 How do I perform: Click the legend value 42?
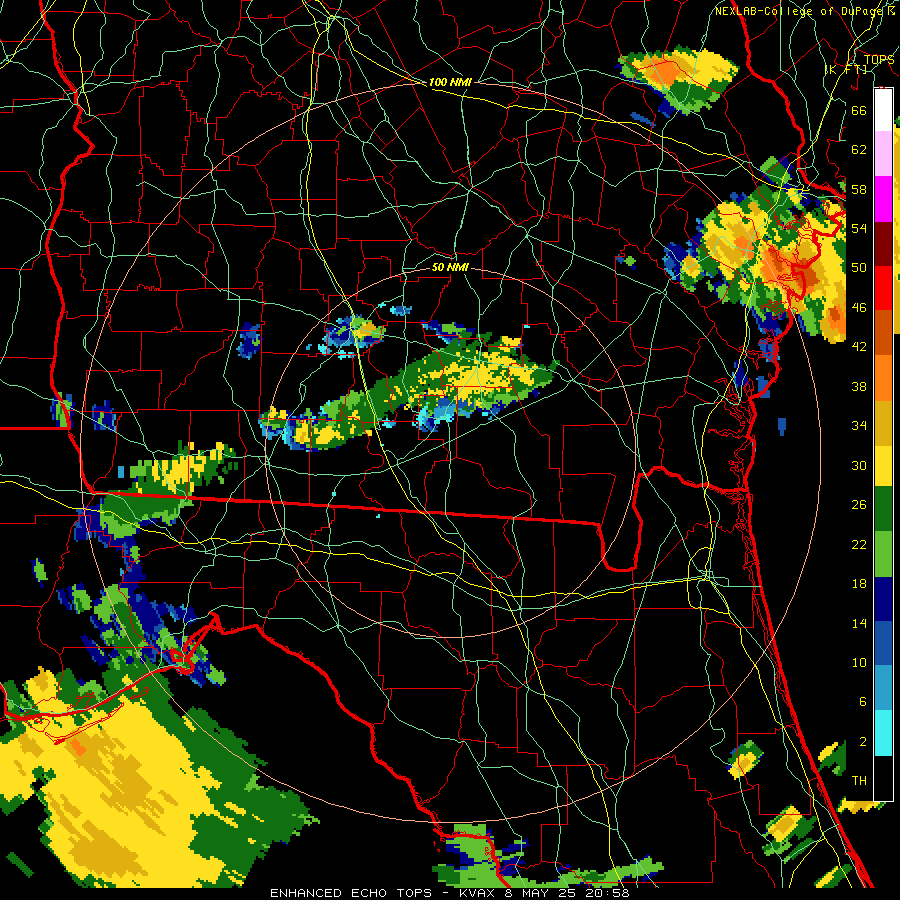(859, 347)
